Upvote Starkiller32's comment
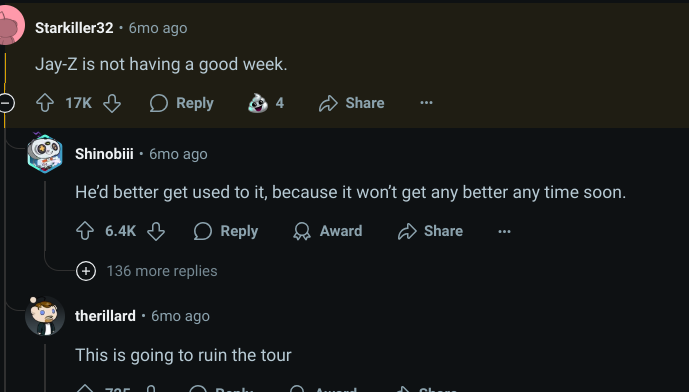The width and height of the screenshot is (689, 392). (x=45, y=103)
